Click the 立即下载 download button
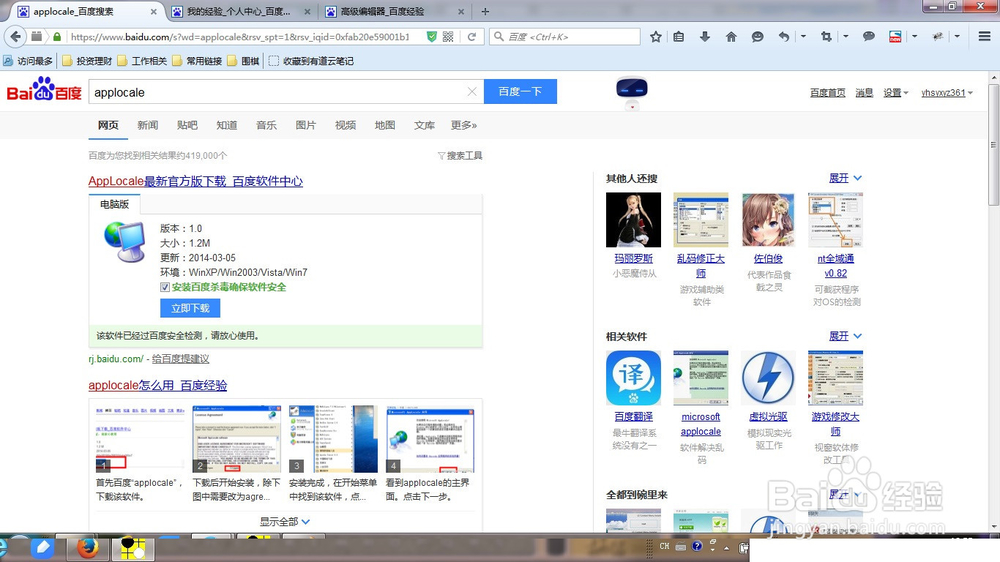 [x=190, y=308]
